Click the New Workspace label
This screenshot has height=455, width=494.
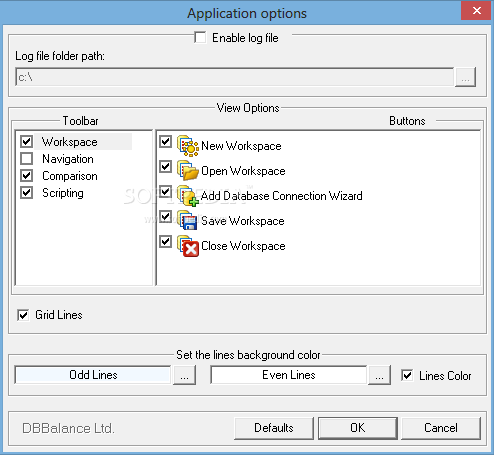241,146
